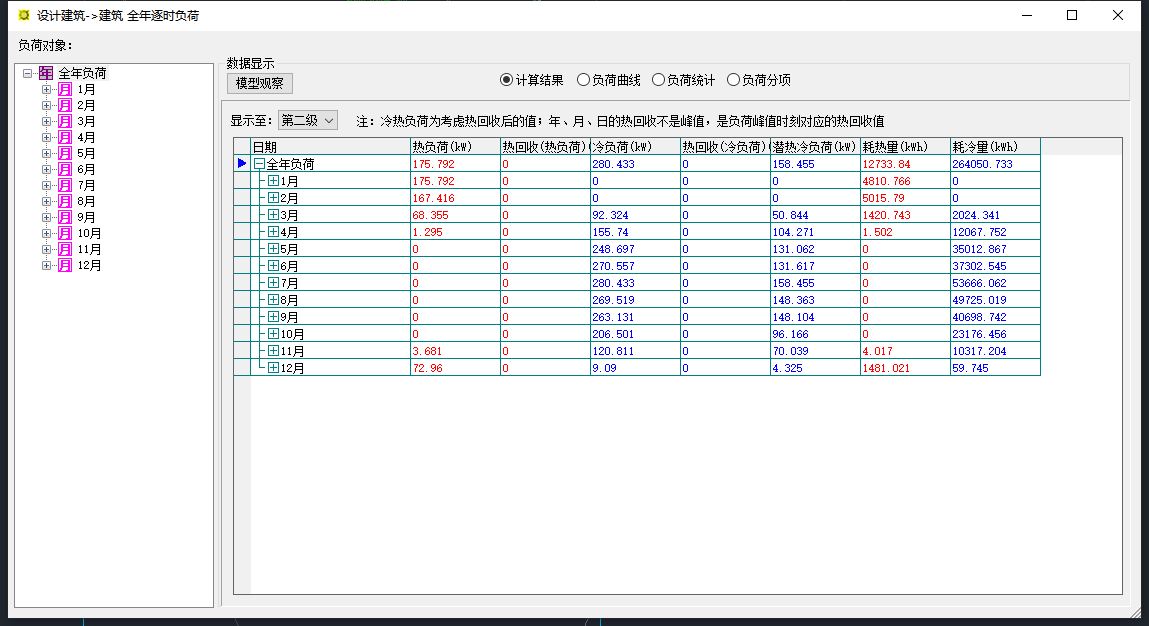
Task: Click the 1月 month icon in left tree
Action: tap(64, 89)
